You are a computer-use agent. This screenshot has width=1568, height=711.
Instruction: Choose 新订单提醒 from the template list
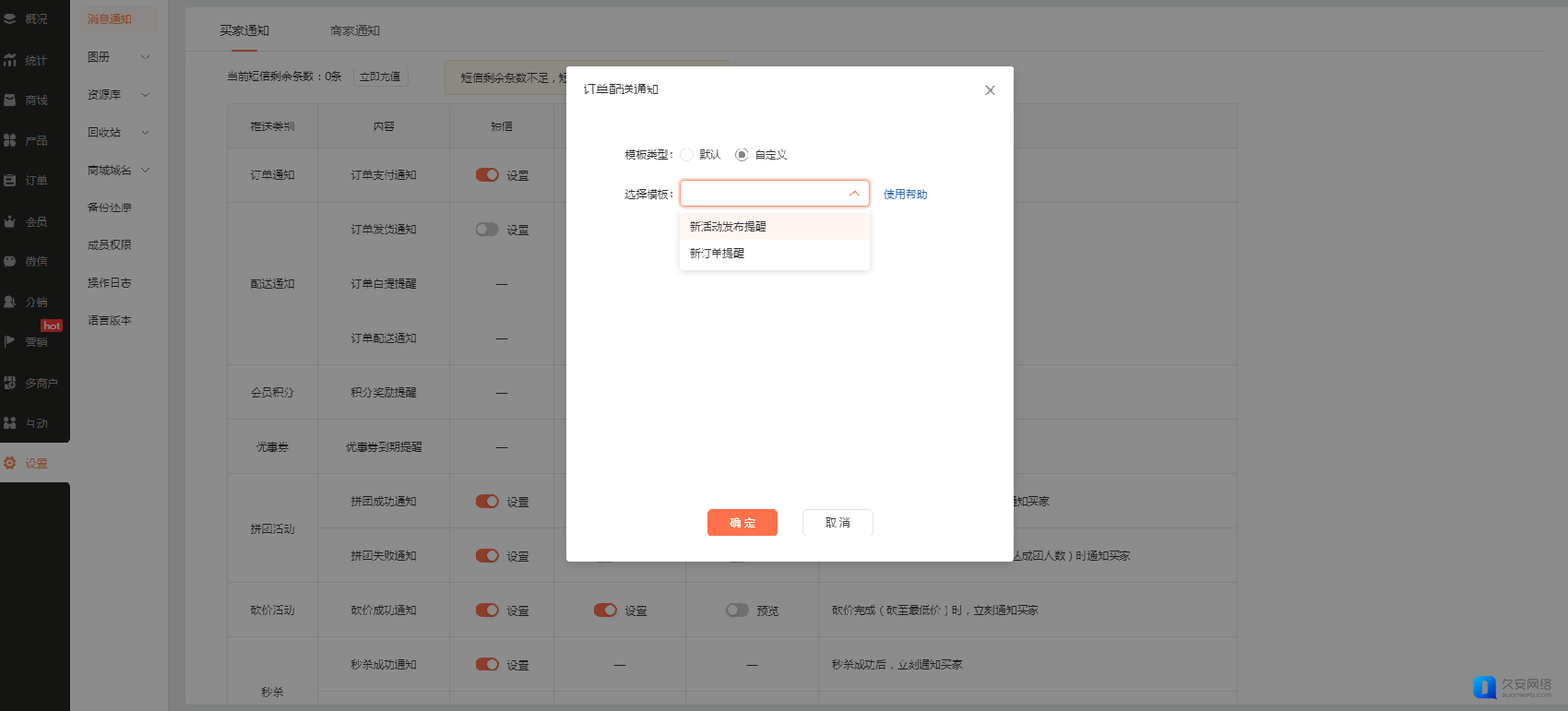coord(718,254)
